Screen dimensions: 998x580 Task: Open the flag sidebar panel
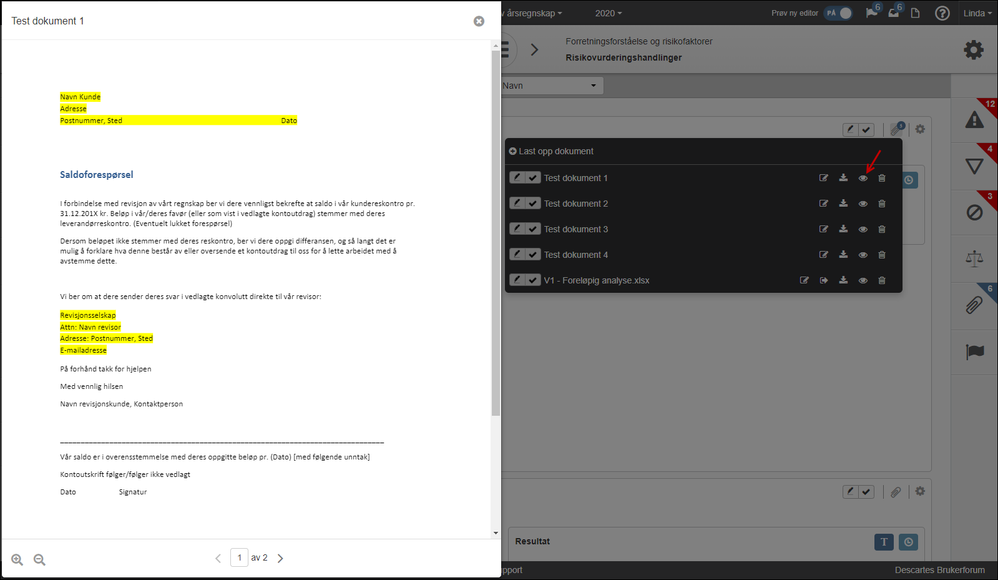point(974,351)
